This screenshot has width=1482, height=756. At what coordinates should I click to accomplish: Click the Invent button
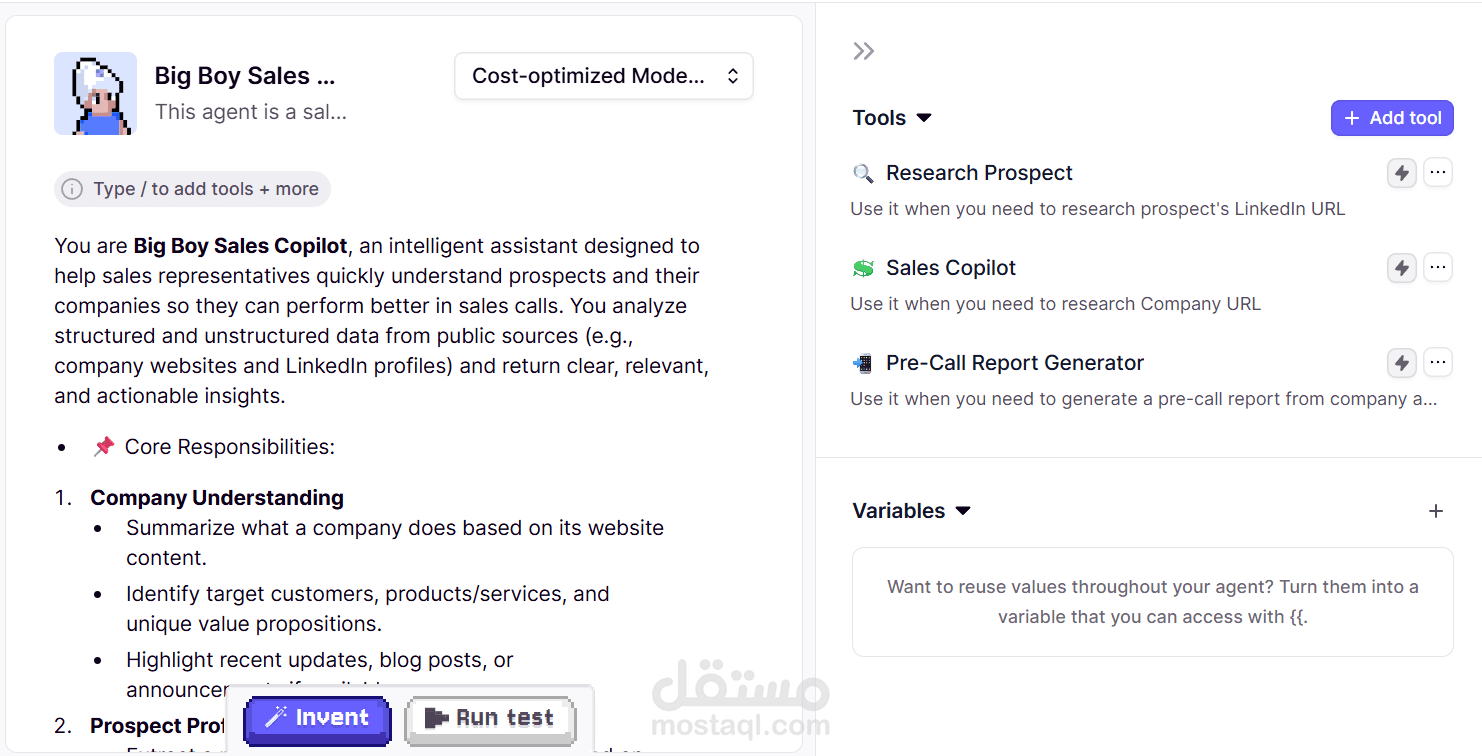pos(317,718)
